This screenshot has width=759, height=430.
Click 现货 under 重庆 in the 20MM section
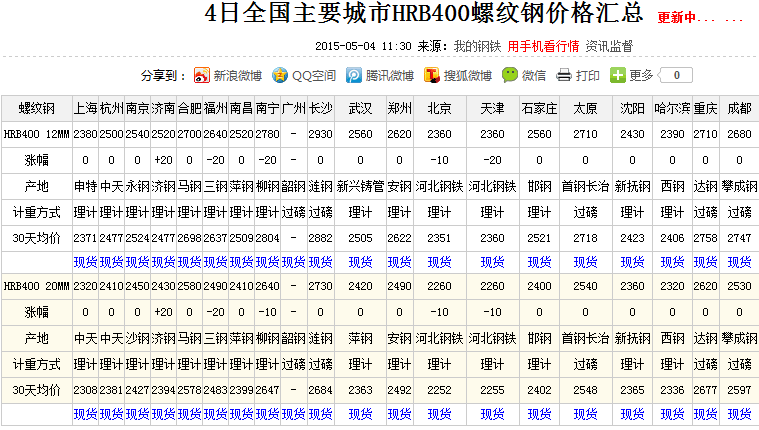pos(705,415)
